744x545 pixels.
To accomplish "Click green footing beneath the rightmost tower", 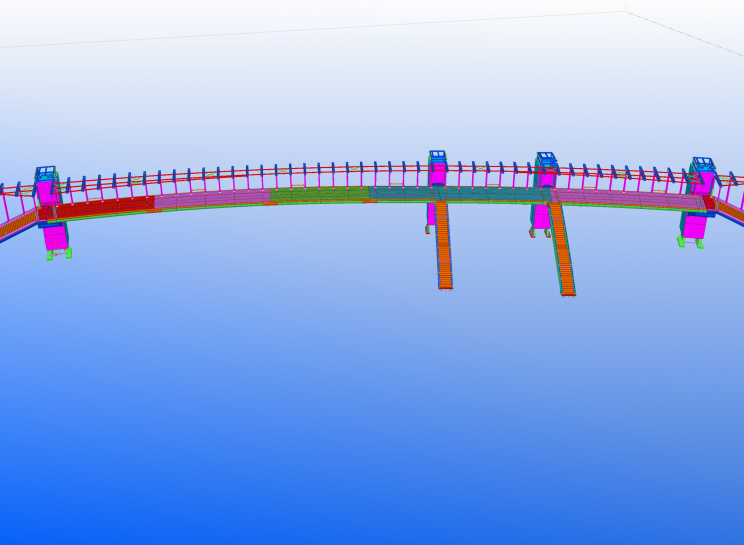I will pyautogui.click(x=690, y=243).
